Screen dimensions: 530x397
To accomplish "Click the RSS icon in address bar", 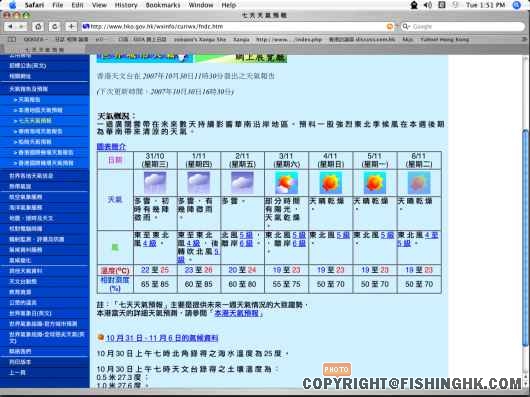I will point(390,26).
